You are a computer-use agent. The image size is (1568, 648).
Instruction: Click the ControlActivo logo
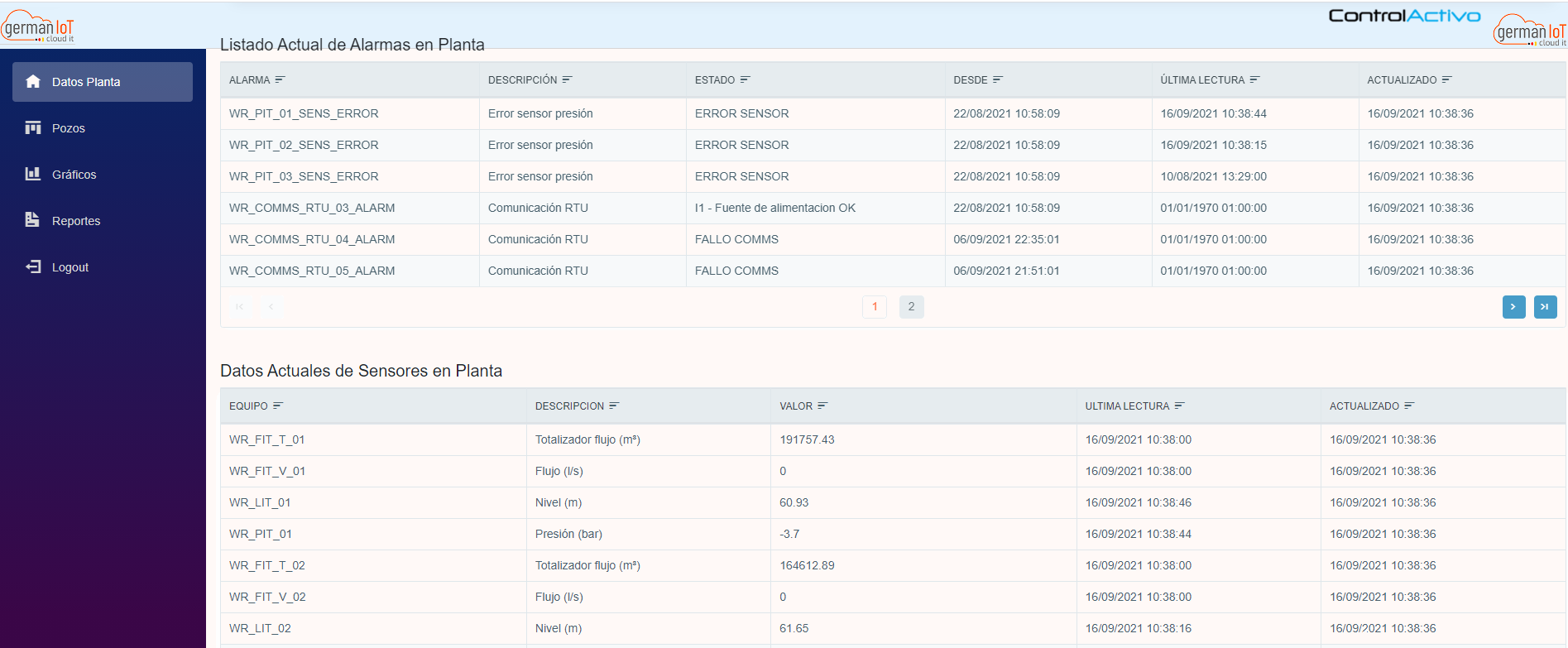pos(1404,16)
